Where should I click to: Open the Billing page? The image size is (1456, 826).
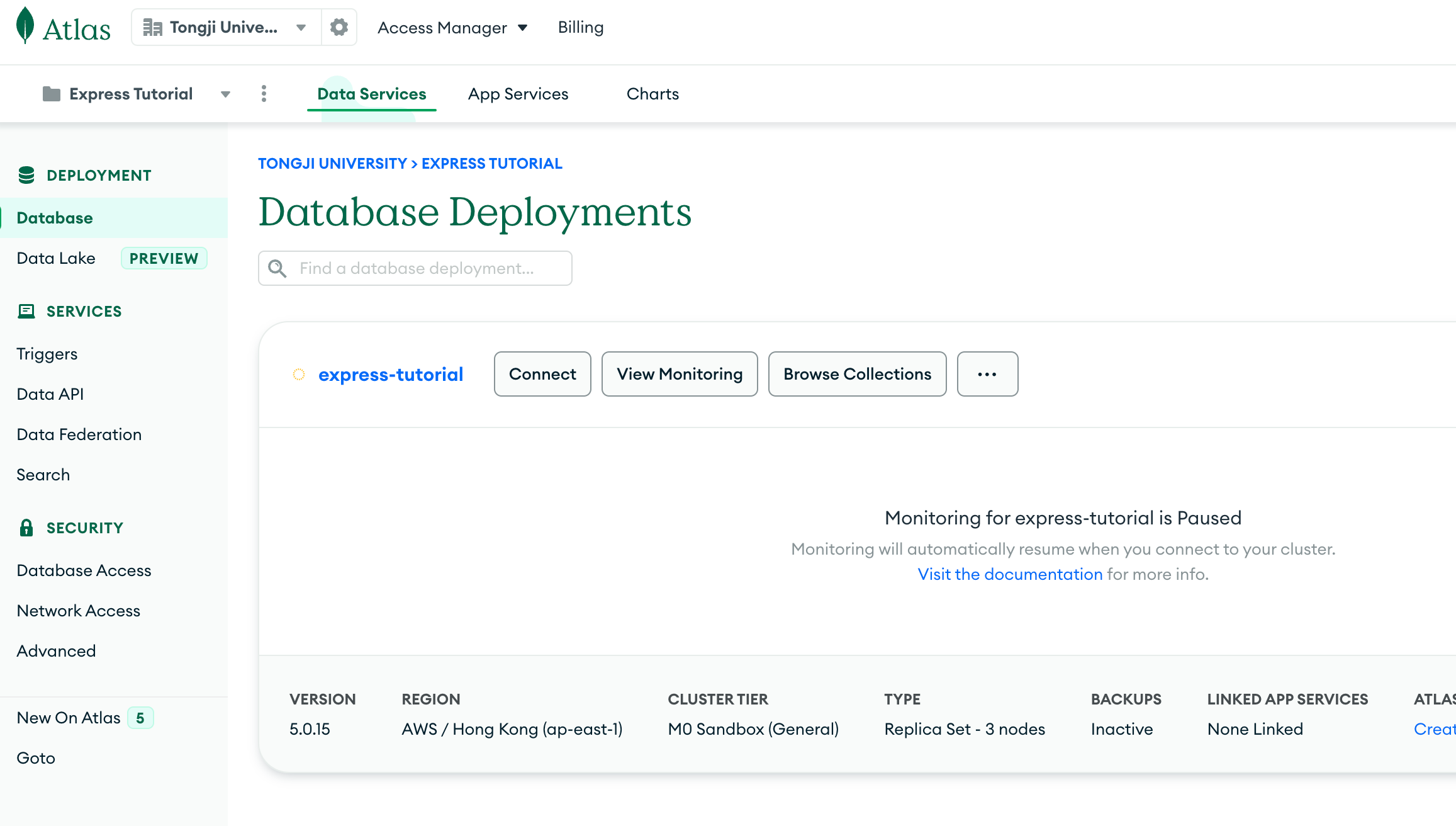pyautogui.click(x=581, y=27)
